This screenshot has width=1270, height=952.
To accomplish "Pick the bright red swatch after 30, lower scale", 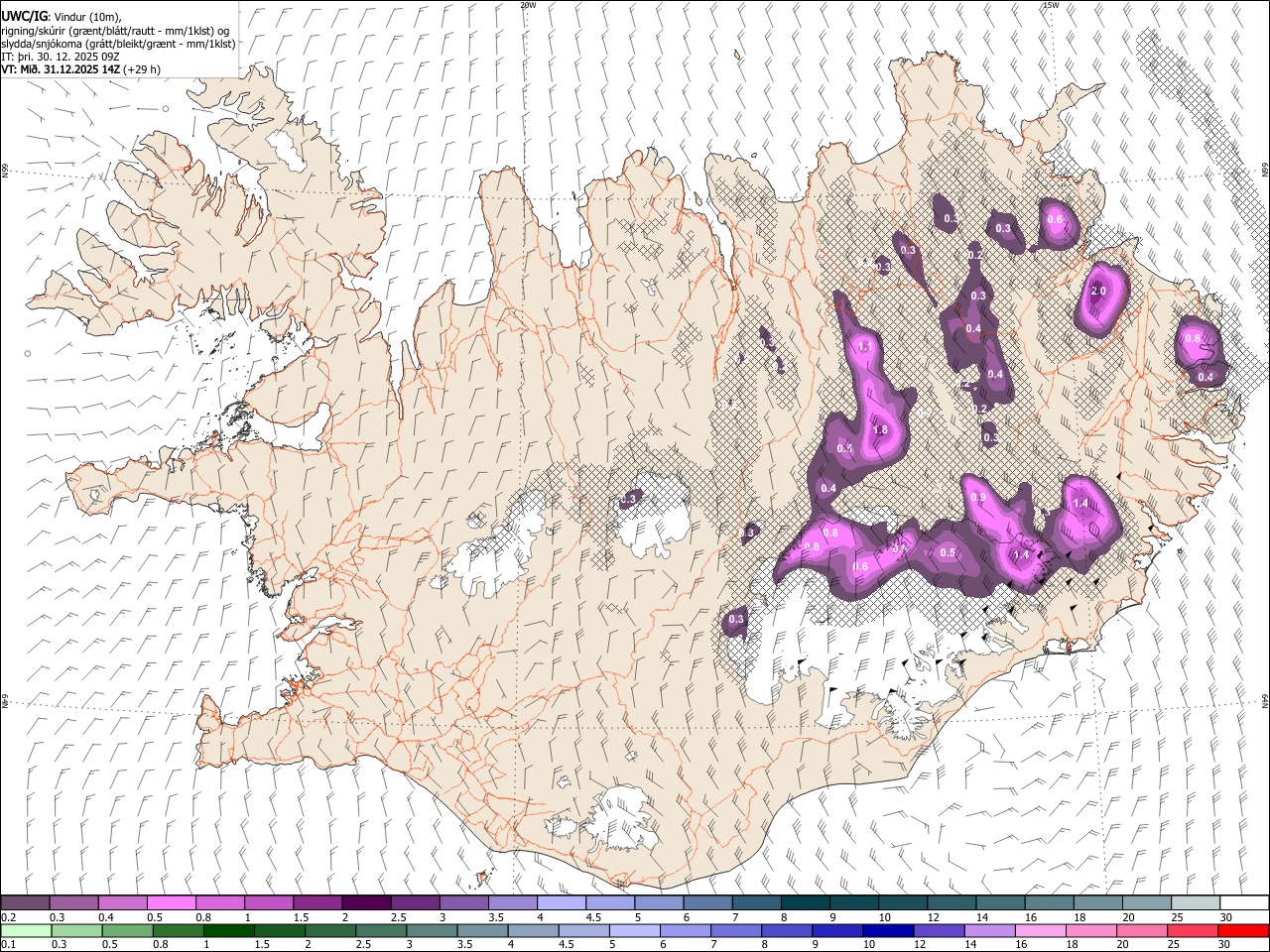I will click(x=1243, y=931).
